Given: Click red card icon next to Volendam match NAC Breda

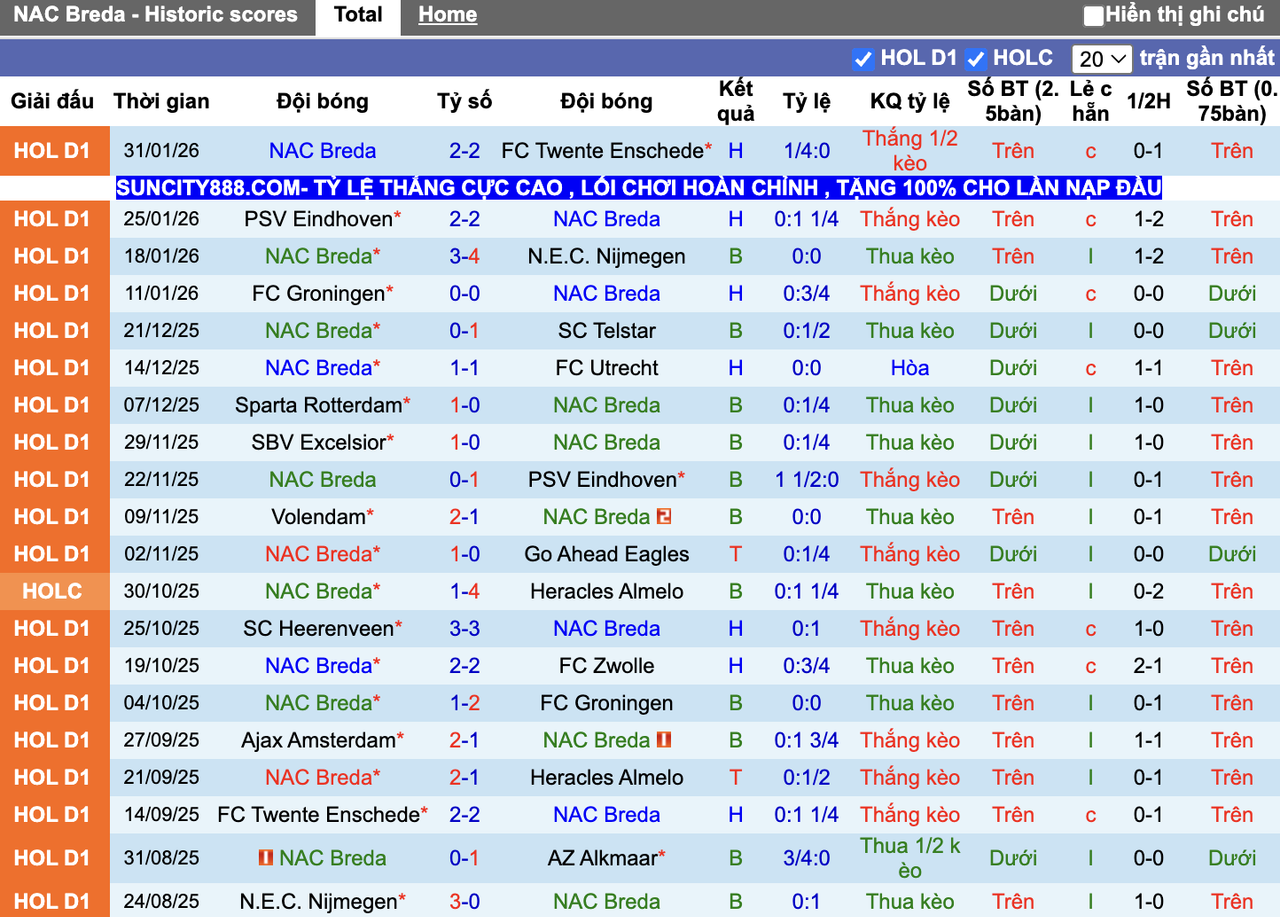Looking at the screenshot, I should 664,517.
